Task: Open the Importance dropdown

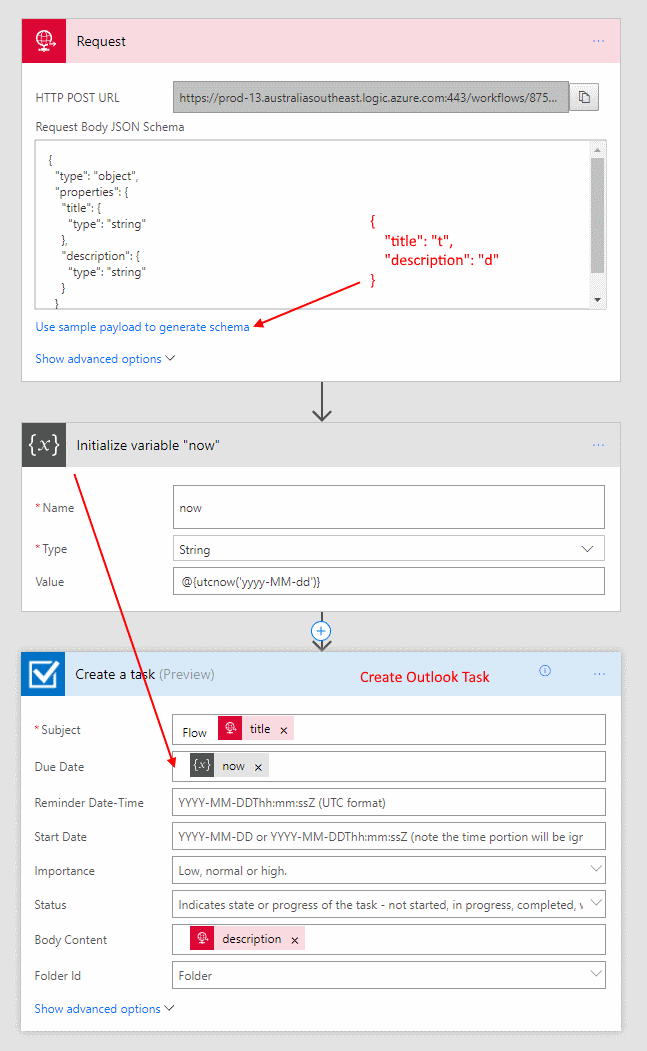Action: click(x=596, y=870)
